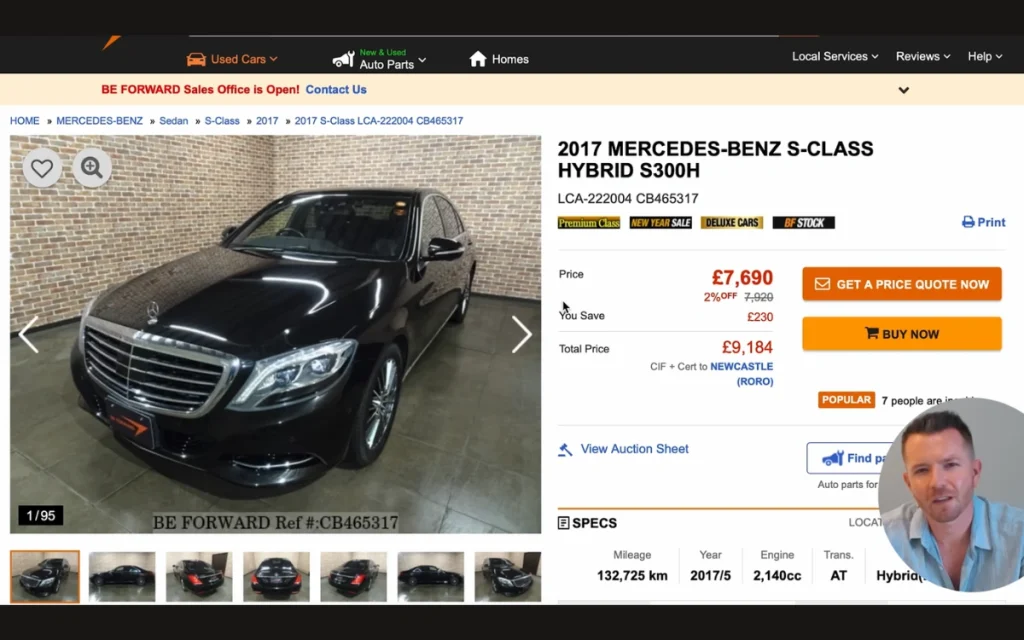Click the Contact Us link
This screenshot has height=640, width=1024.
click(x=336, y=90)
